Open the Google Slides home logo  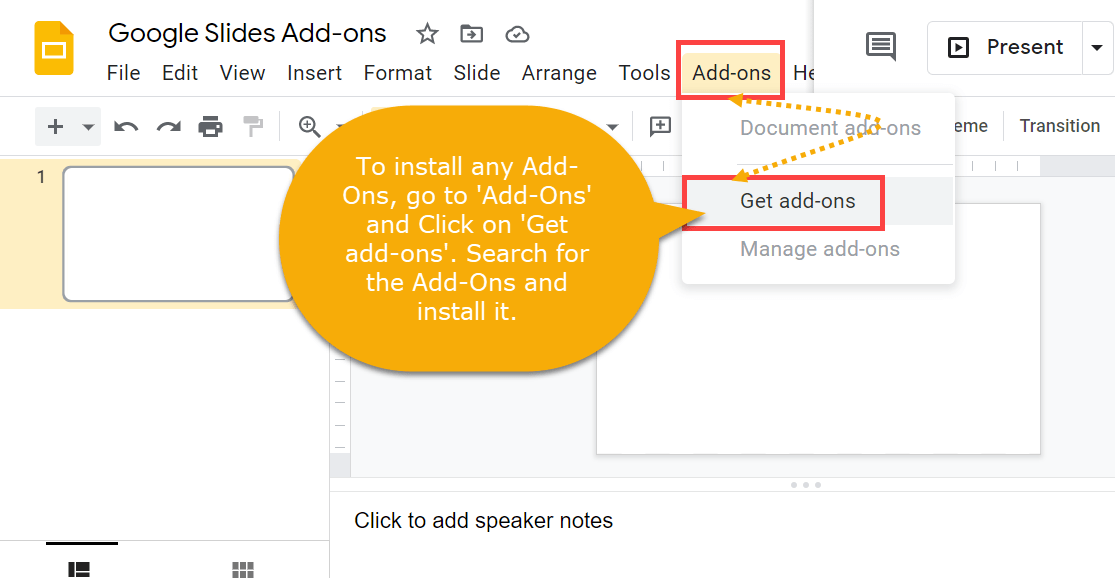pos(54,48)
